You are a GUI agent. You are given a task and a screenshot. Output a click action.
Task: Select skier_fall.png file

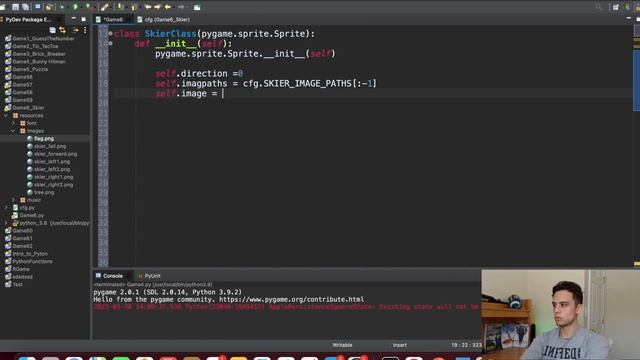coord(50,146)
